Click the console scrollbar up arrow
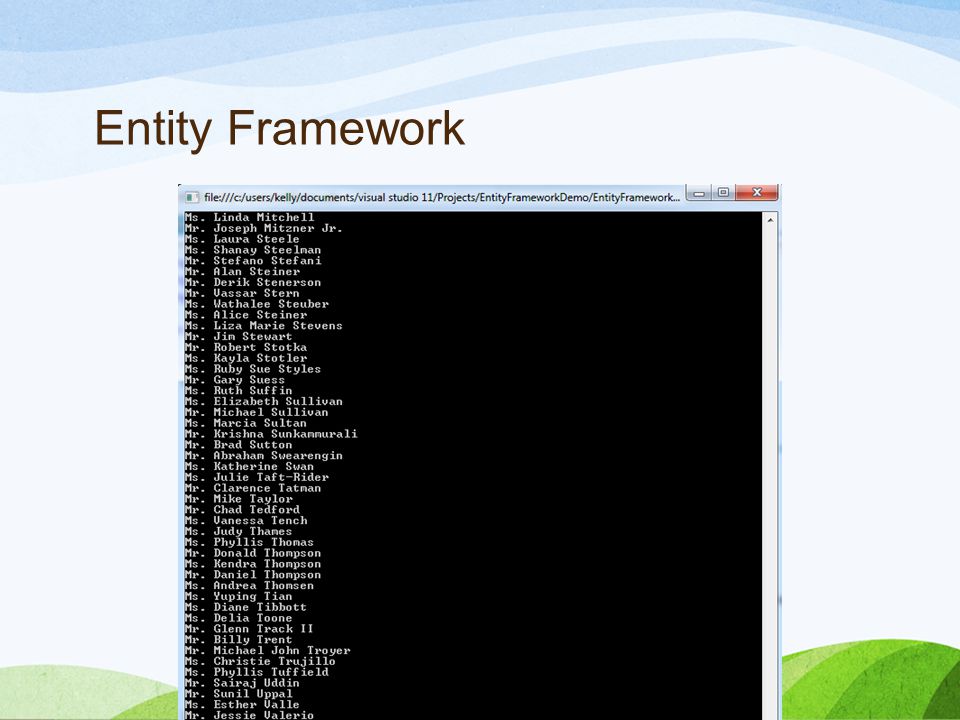Viewport: 960px width, 720px height. point(770,220)
